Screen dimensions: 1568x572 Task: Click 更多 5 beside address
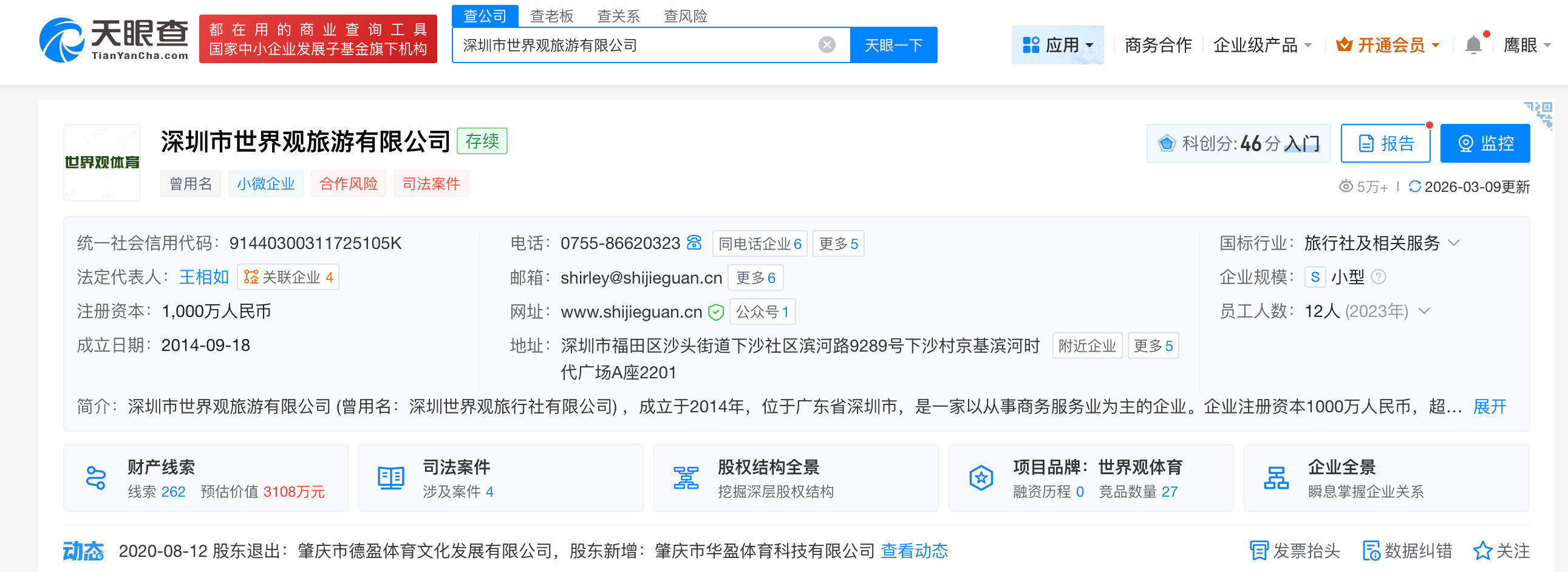(x=1153, y=346)
